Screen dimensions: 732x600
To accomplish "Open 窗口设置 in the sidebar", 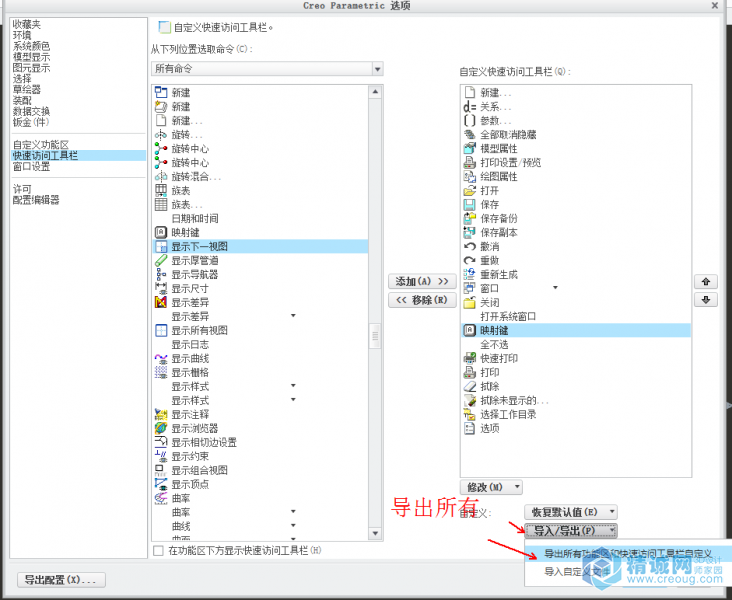I will (31, 167).
